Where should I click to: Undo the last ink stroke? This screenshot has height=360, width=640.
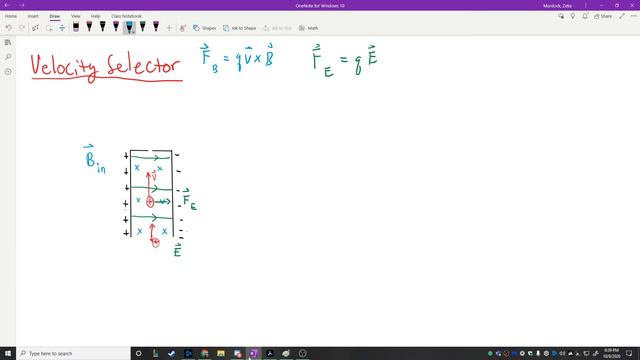pyautogui.click(x=9, y=28)
